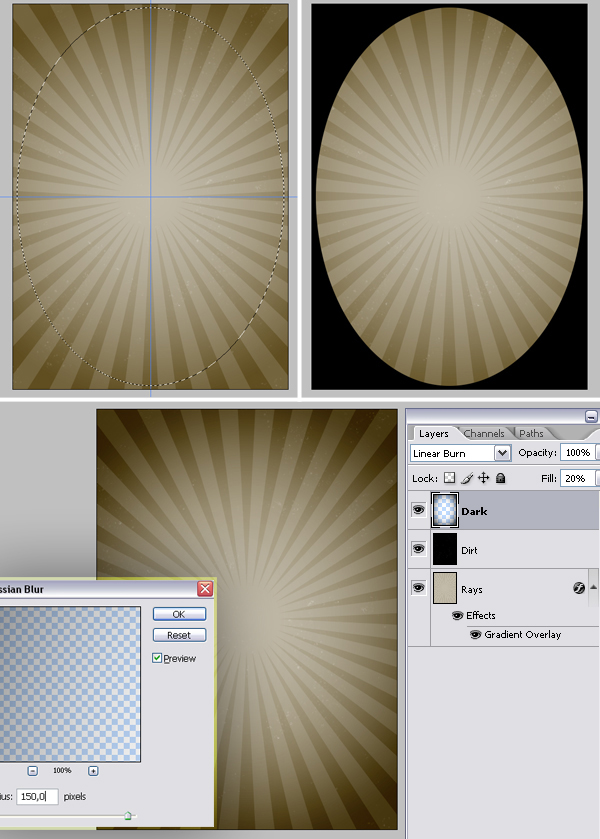Click the Reset button in Gaussian Blur
This screenshot has height=839, width=600.
coord(179,635)
